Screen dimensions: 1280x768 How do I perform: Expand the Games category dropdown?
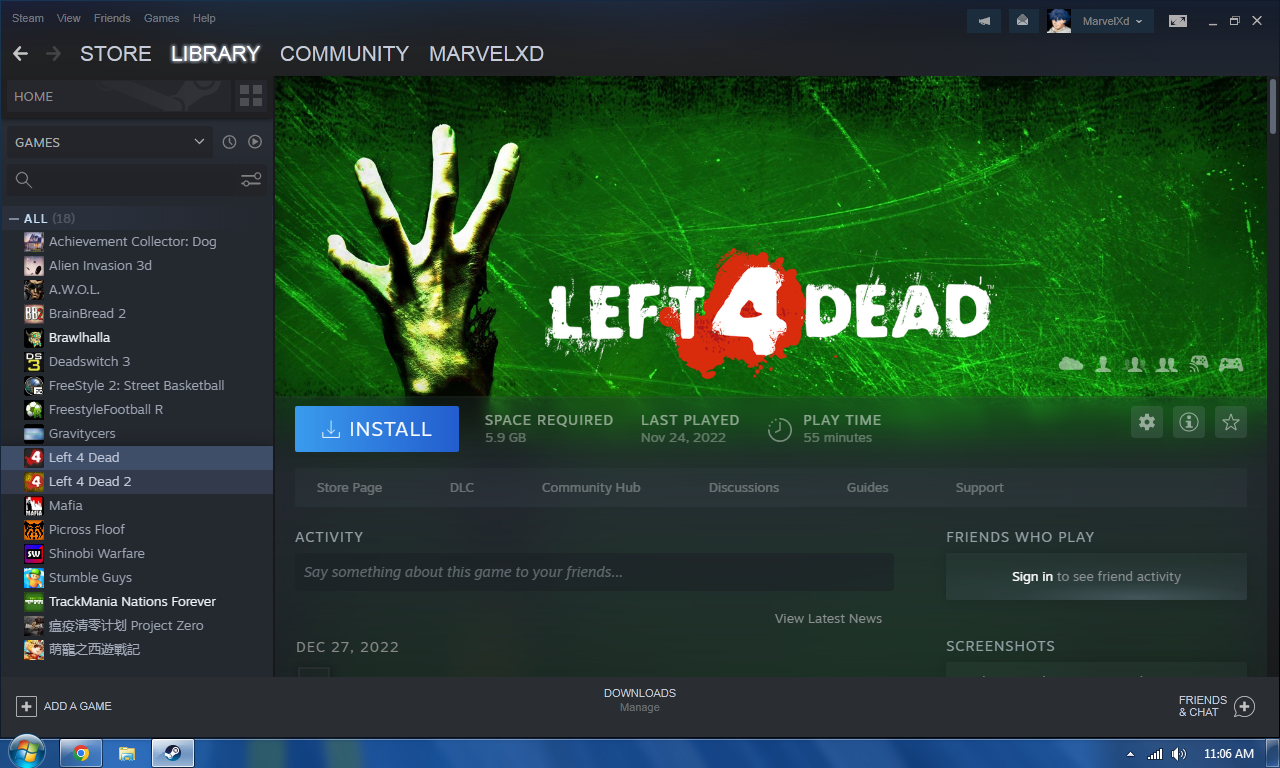pos(109,142)
